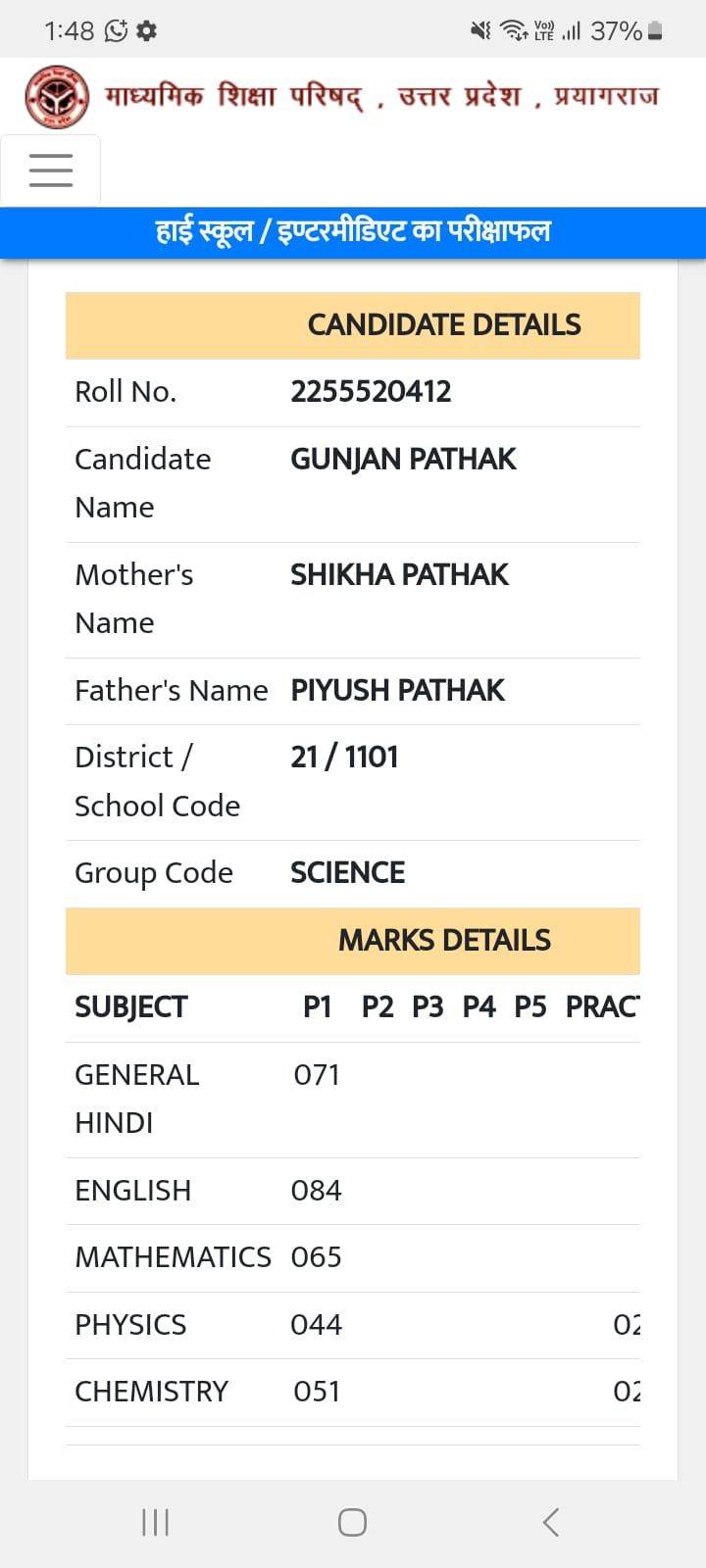Select the MATHEMATICS marks row

[353, 1258]
